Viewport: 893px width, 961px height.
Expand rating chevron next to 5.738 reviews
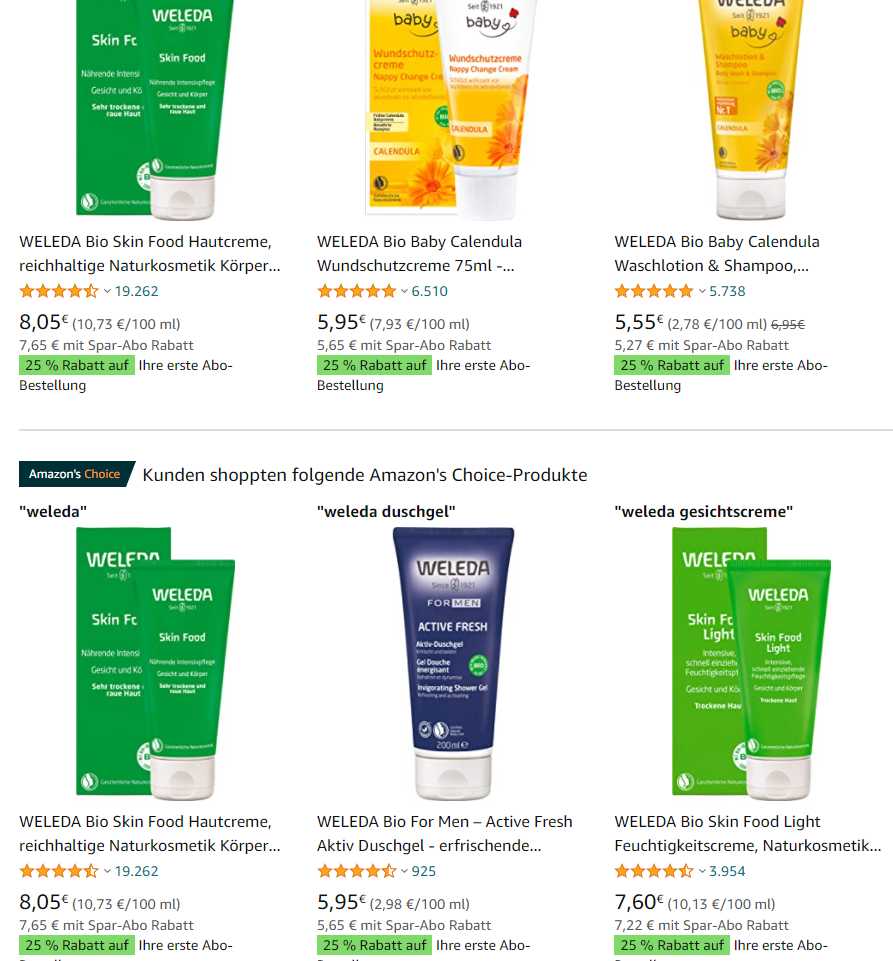pyautogui.click(x=702, y=292)
